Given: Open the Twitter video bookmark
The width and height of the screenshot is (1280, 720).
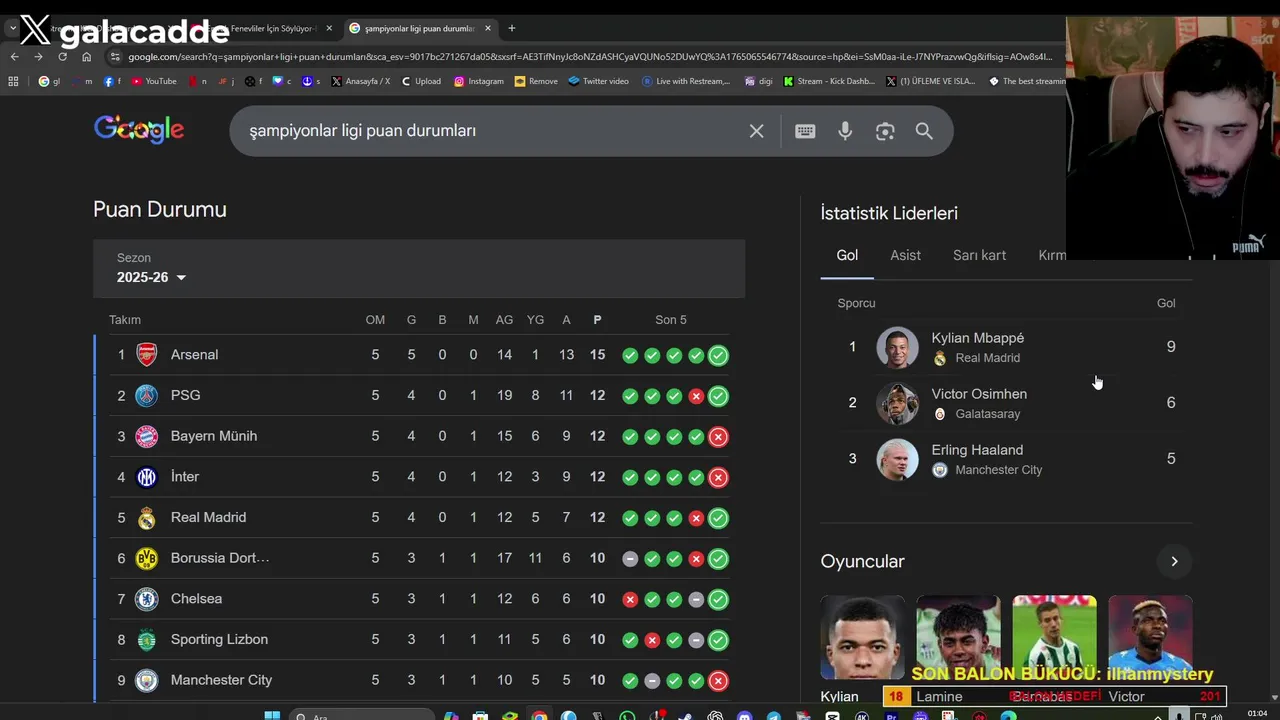Looking at the screenshot, I should pos(598,81).
